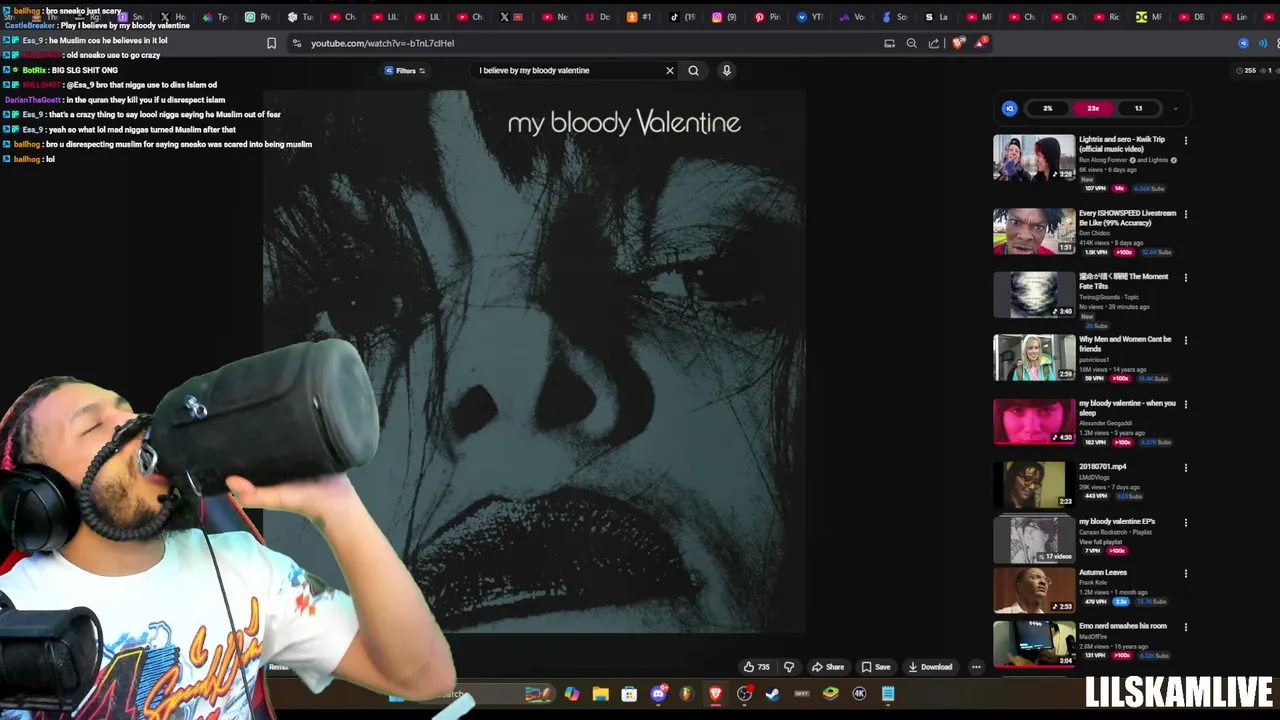
Task: Open options menu for 20180701.mp4 video
Action: [x=1186, y=467]
